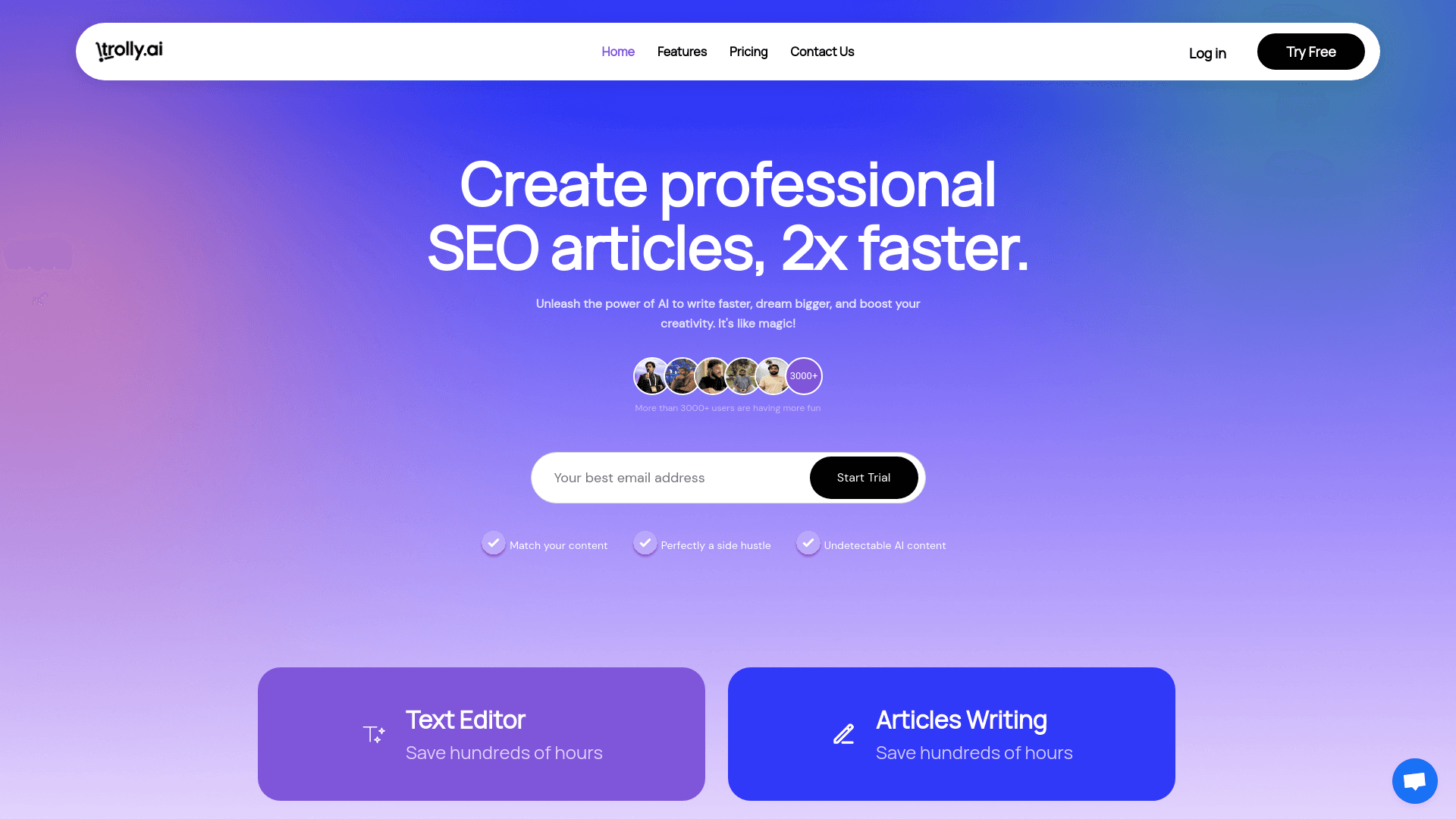Screen dimensions: 1456x819
Task: Click the chat bubble support icon
Action: click(x=1415, y=780)
